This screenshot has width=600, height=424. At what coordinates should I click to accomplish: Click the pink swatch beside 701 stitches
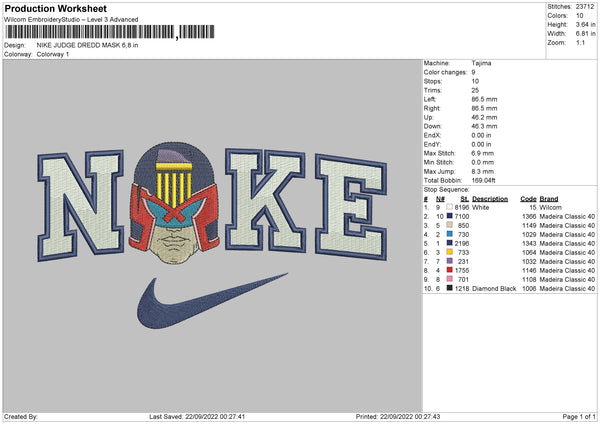[x=450, y=279]
